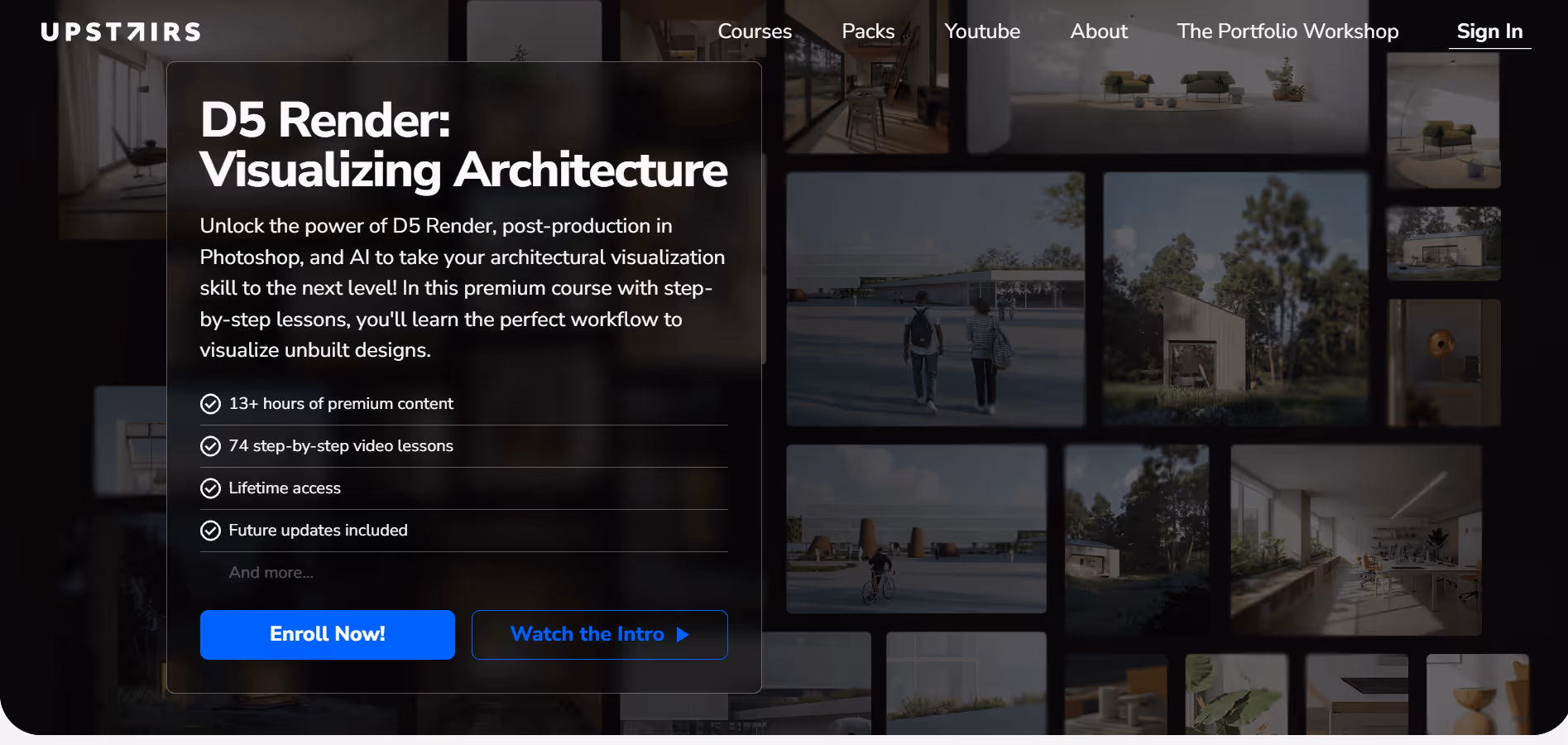Open thumbnail of cyclist on open plaza

(916, 529)
